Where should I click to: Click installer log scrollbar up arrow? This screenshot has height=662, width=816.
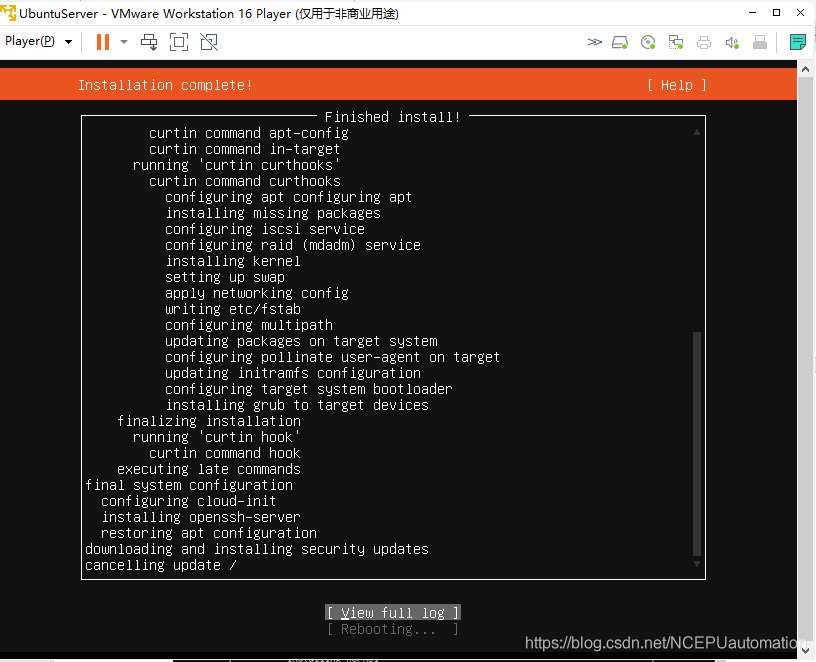tap(697, 132)
